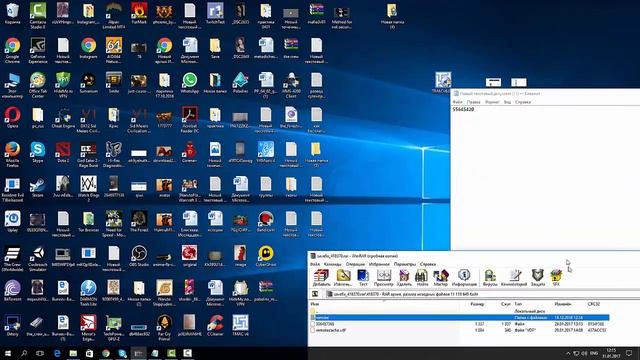The image size is (640, 360).
Task: Click the Вирусы (Virus scan) icon in WinRAR
Action: click(490, 278)
